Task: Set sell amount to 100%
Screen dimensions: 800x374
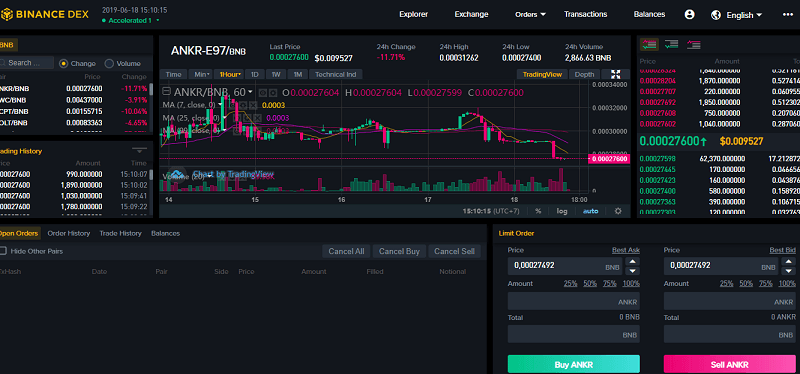Action: (x=787, y=283)
